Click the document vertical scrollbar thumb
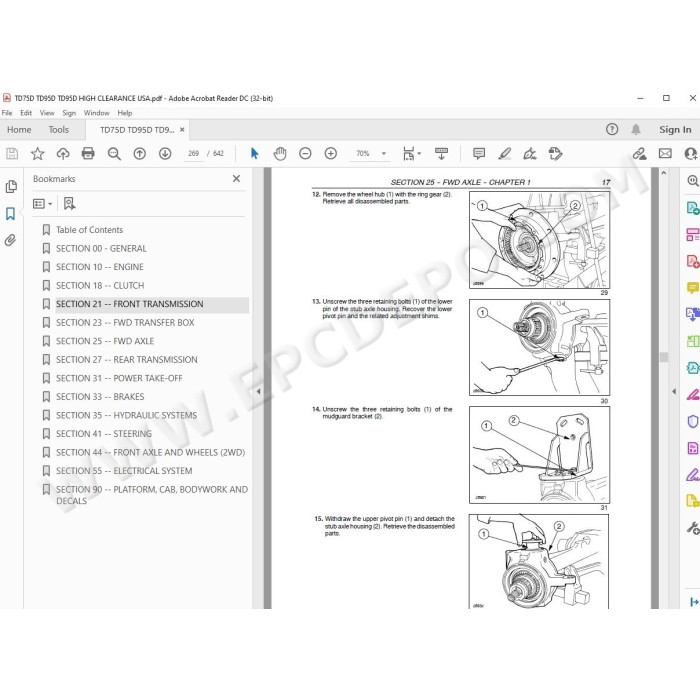 click(663, 357)
